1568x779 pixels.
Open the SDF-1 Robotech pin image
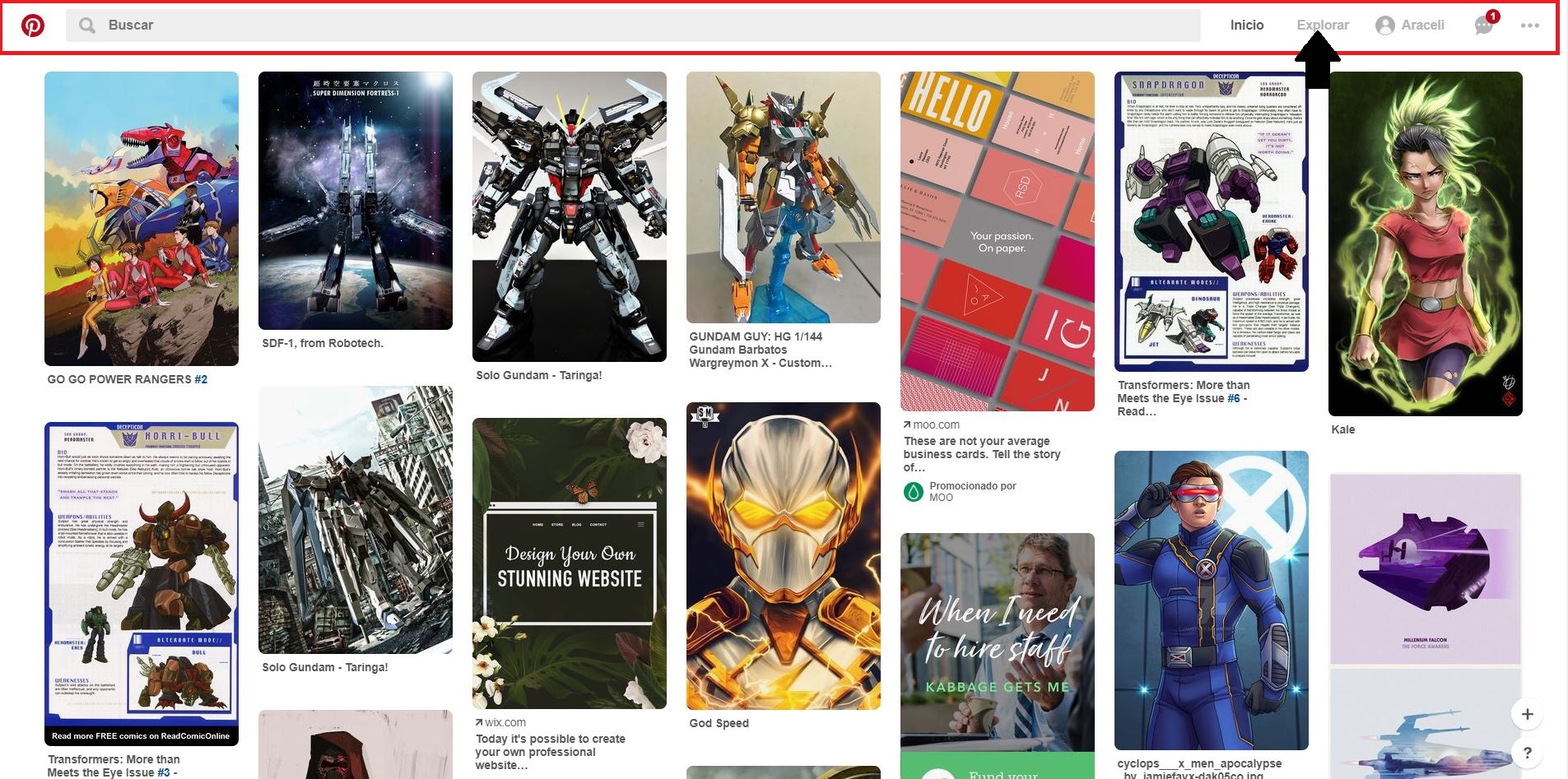tap(356, 201)
